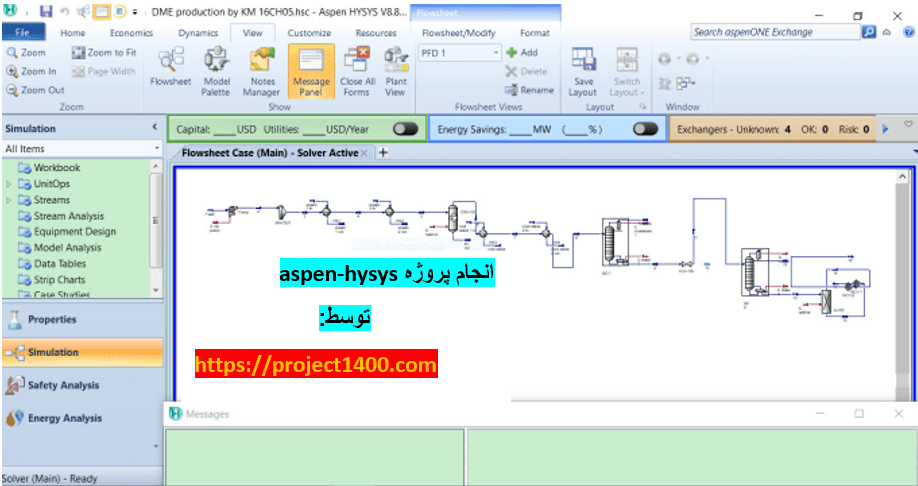Open the Safety Analysis environment
Viewport: 918px width, 486px height.
pos(82,385)
